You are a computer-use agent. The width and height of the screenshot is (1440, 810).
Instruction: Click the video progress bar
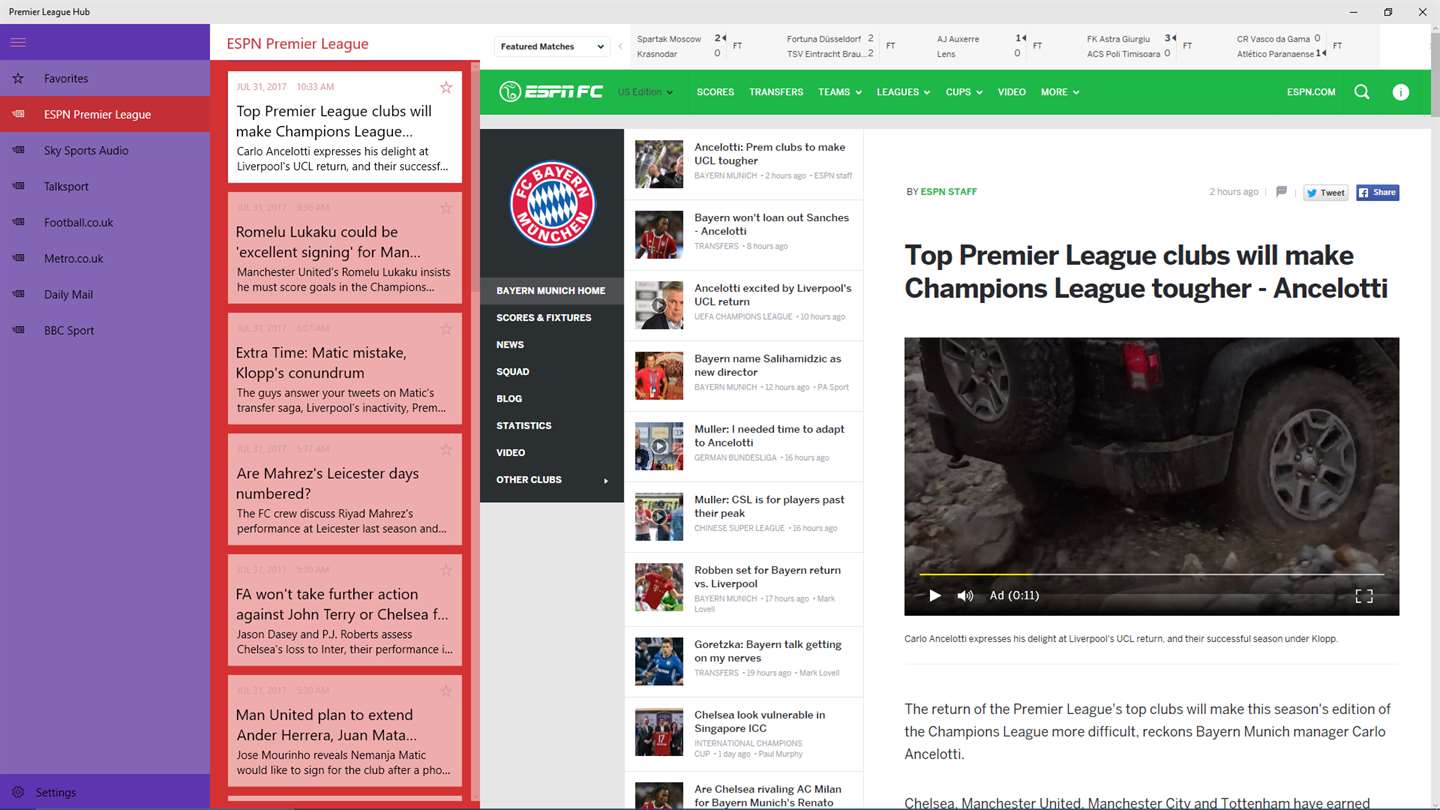click(1152, 575)
